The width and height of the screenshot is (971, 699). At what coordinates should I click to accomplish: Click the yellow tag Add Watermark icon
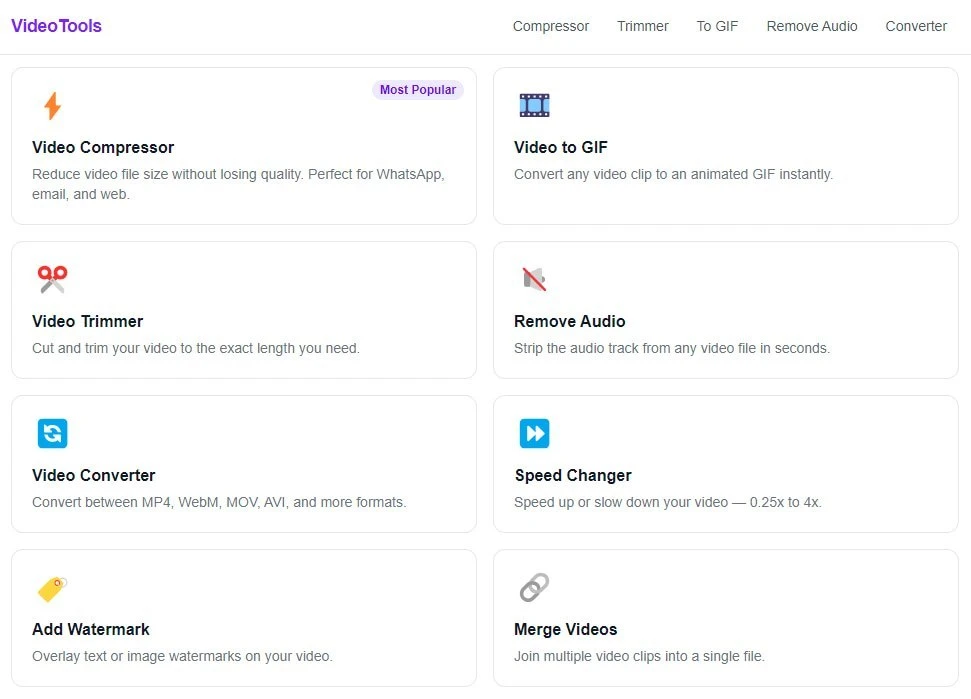(53, 588)
